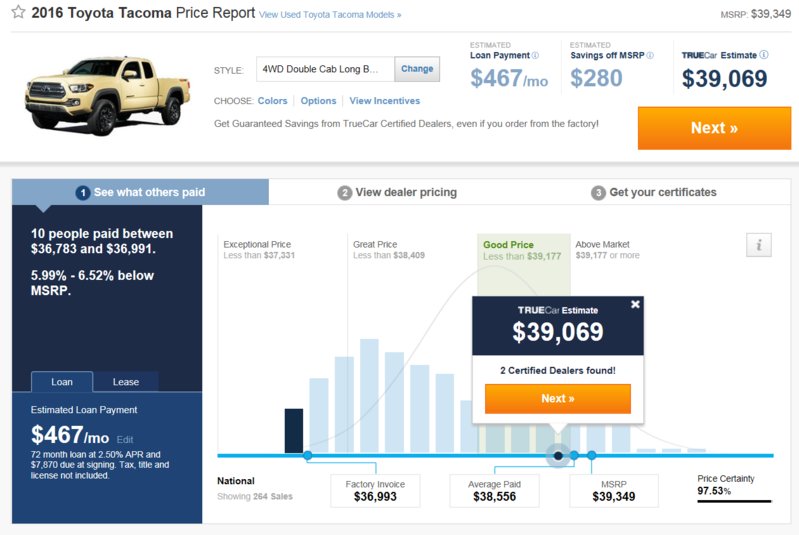Click info icon next to Savings off MSRP
The width and height of the screenshot is (799, 535).
click(650, 56)
